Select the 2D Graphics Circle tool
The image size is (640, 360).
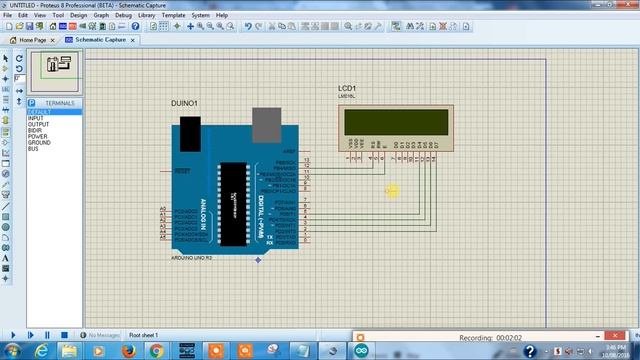coord(5,227)
